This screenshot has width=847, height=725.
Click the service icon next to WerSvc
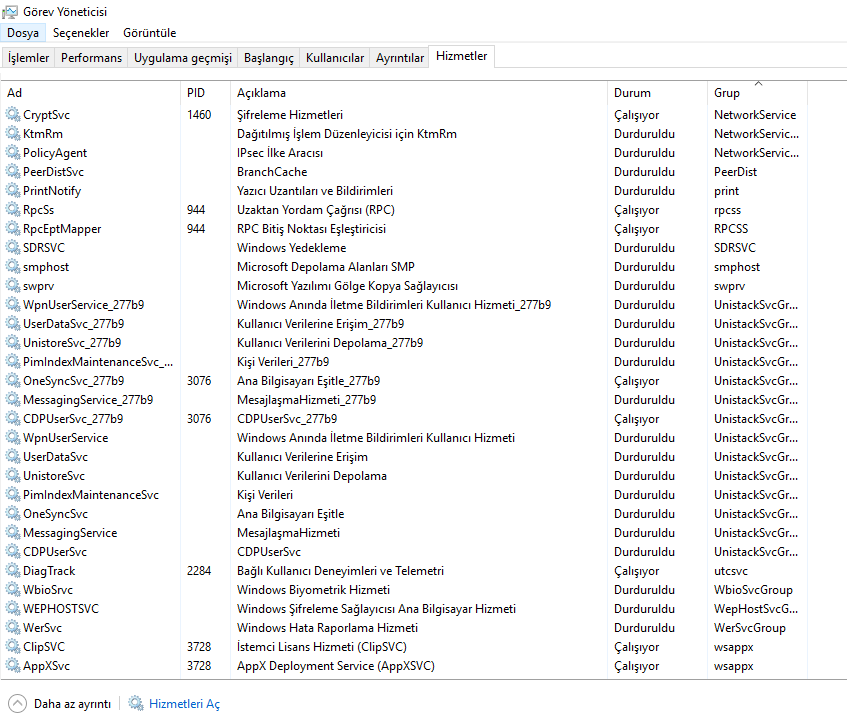click(13, 628)
